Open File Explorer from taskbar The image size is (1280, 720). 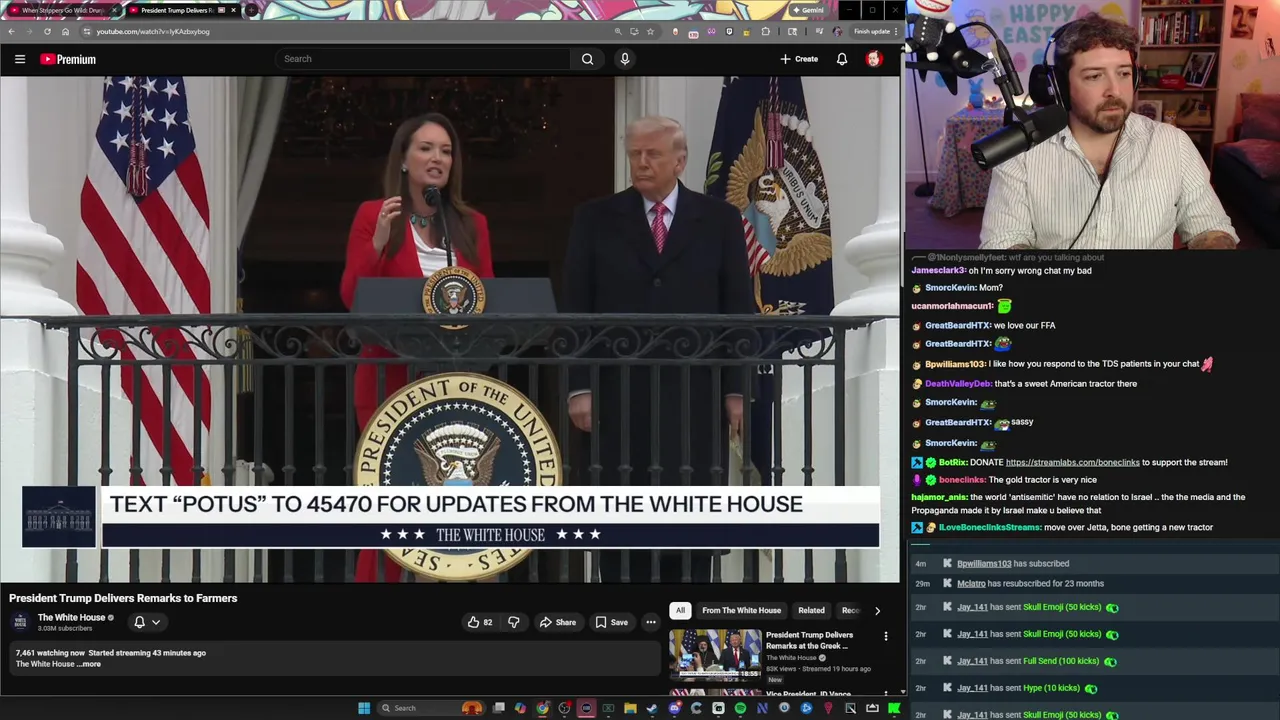tap(630, 708)
